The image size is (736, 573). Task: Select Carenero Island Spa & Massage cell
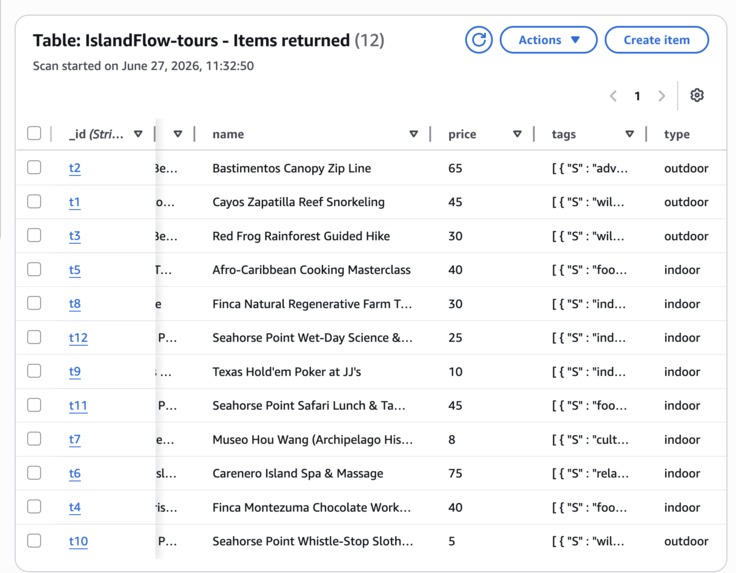298,474
